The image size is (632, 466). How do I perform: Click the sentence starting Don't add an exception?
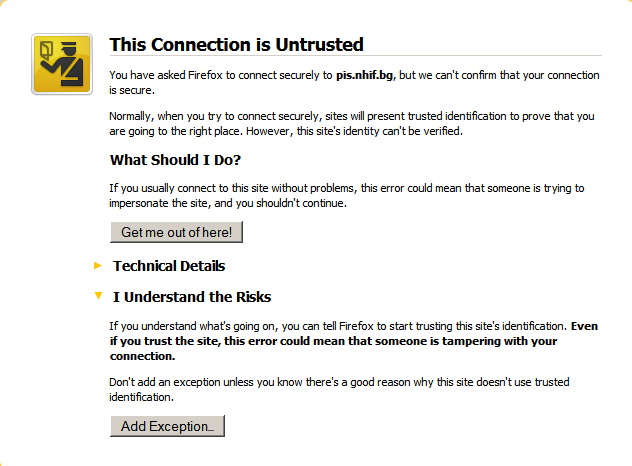tap(339, 389)
